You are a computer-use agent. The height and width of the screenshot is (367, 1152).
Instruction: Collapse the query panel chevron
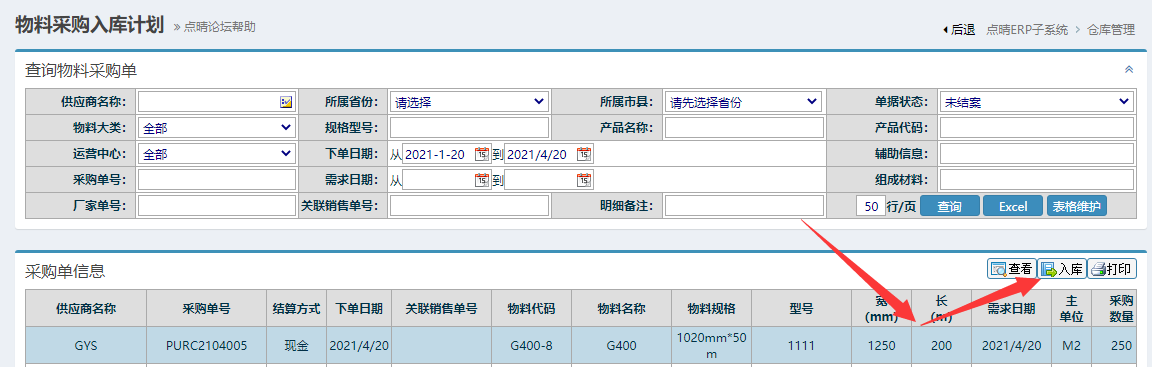(x=1129, y=70)
